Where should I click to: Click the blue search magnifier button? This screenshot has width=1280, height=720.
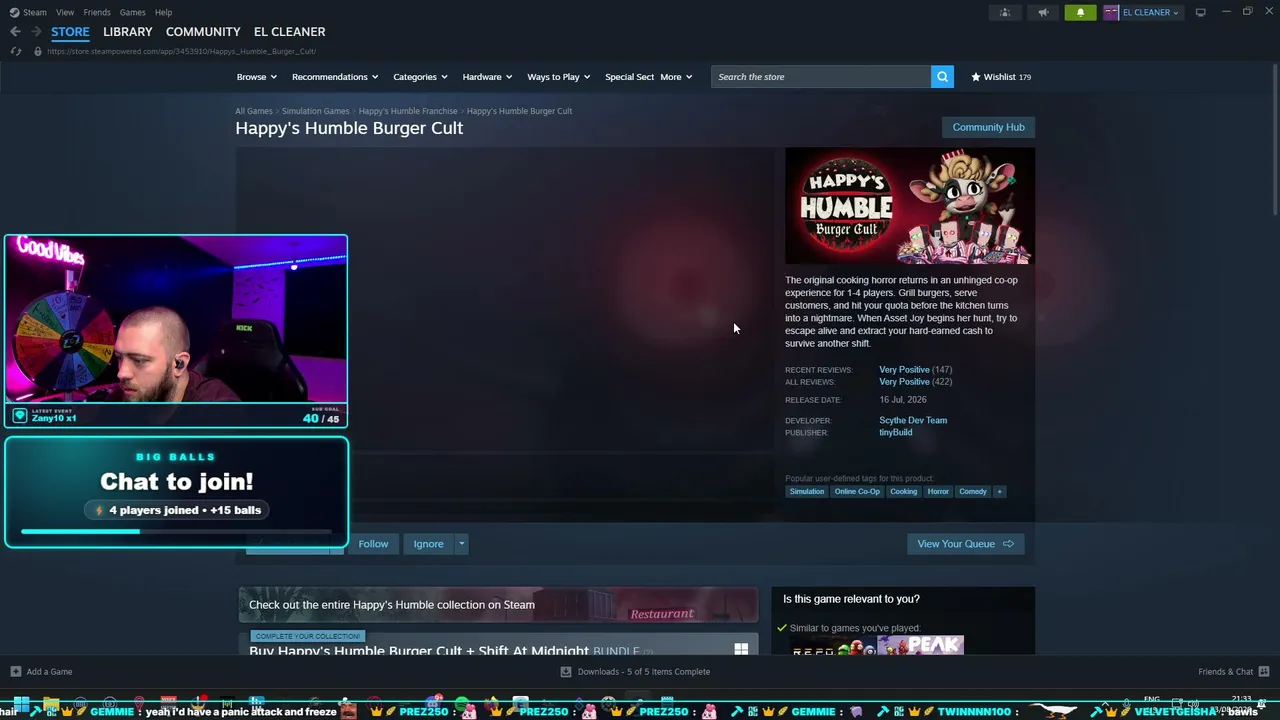pos(942,77)
